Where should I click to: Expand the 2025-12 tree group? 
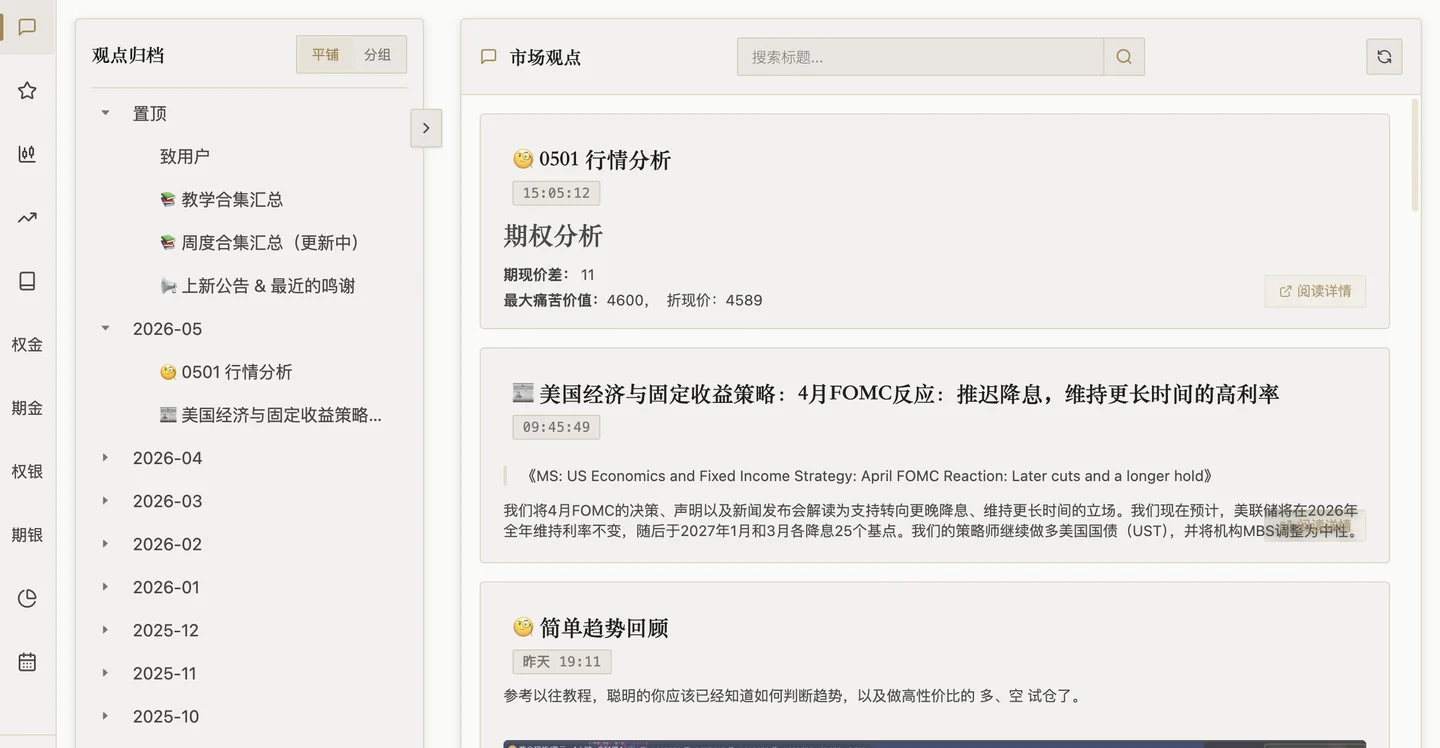pos(105,629)
